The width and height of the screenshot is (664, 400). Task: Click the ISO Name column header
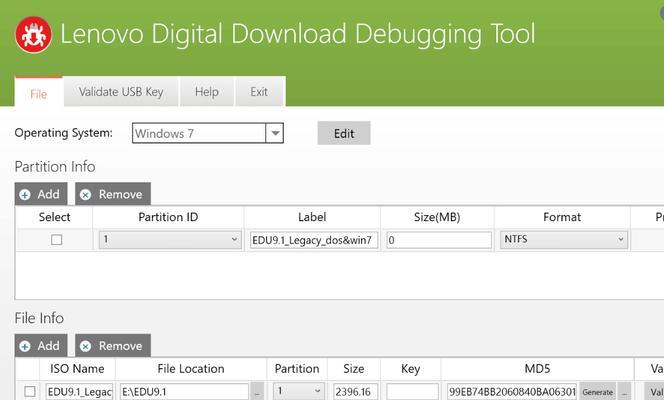click(x=77, y=369)
